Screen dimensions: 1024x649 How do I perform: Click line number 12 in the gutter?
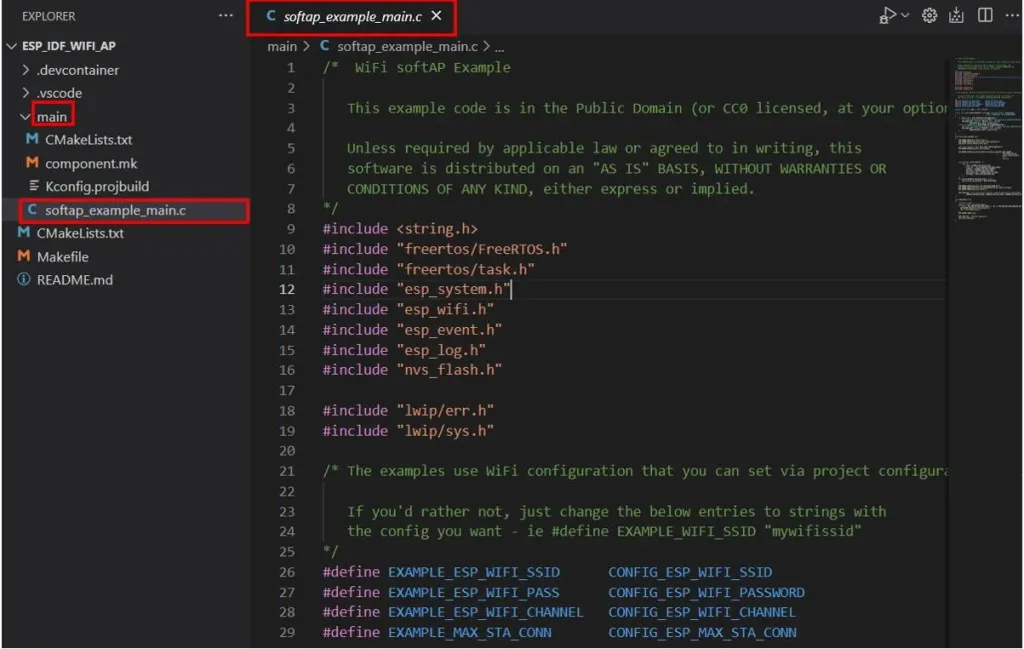(287, 289)
